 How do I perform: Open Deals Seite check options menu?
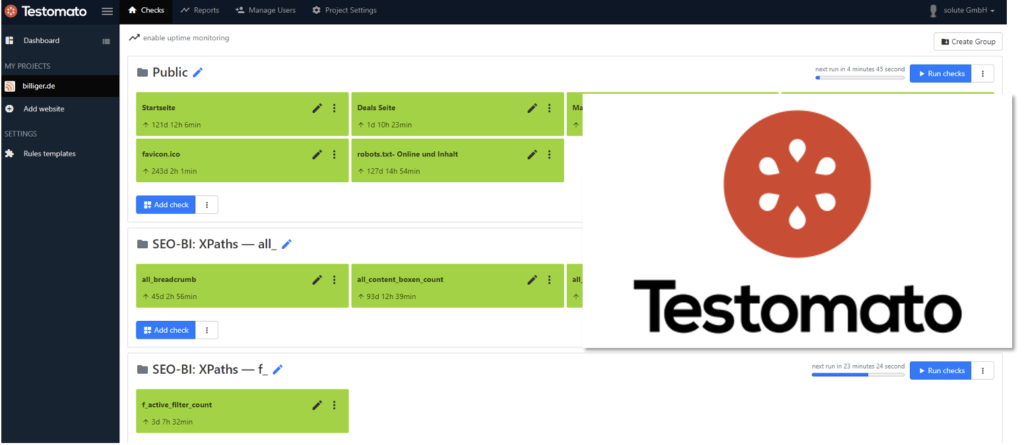[x=549, y=108]
